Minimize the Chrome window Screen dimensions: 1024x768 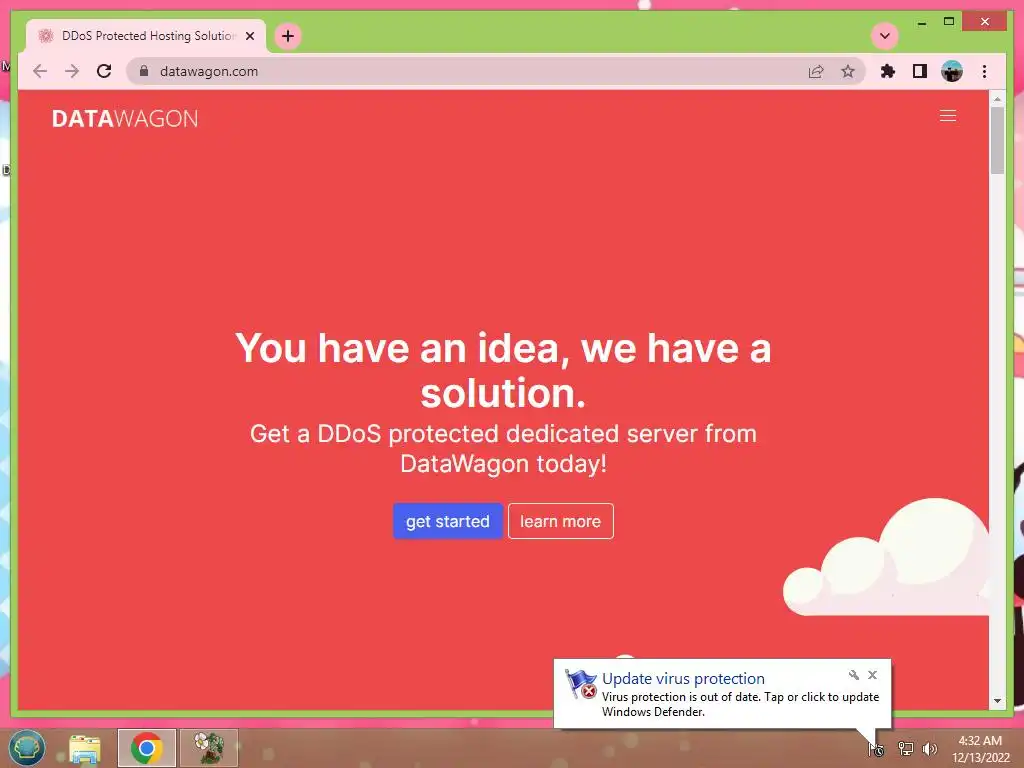[x=921, y=22]
